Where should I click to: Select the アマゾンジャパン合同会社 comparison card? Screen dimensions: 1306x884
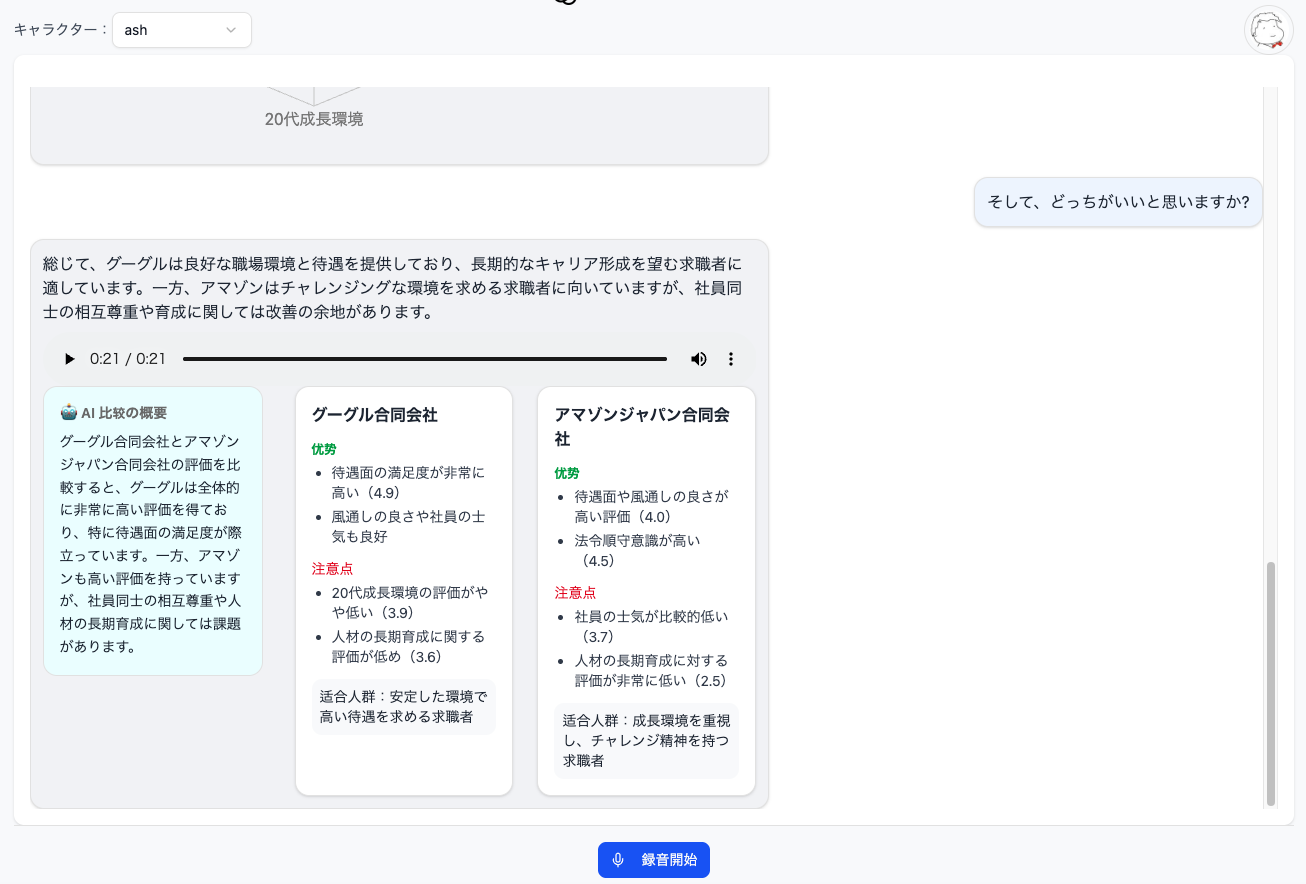point(646,591)
